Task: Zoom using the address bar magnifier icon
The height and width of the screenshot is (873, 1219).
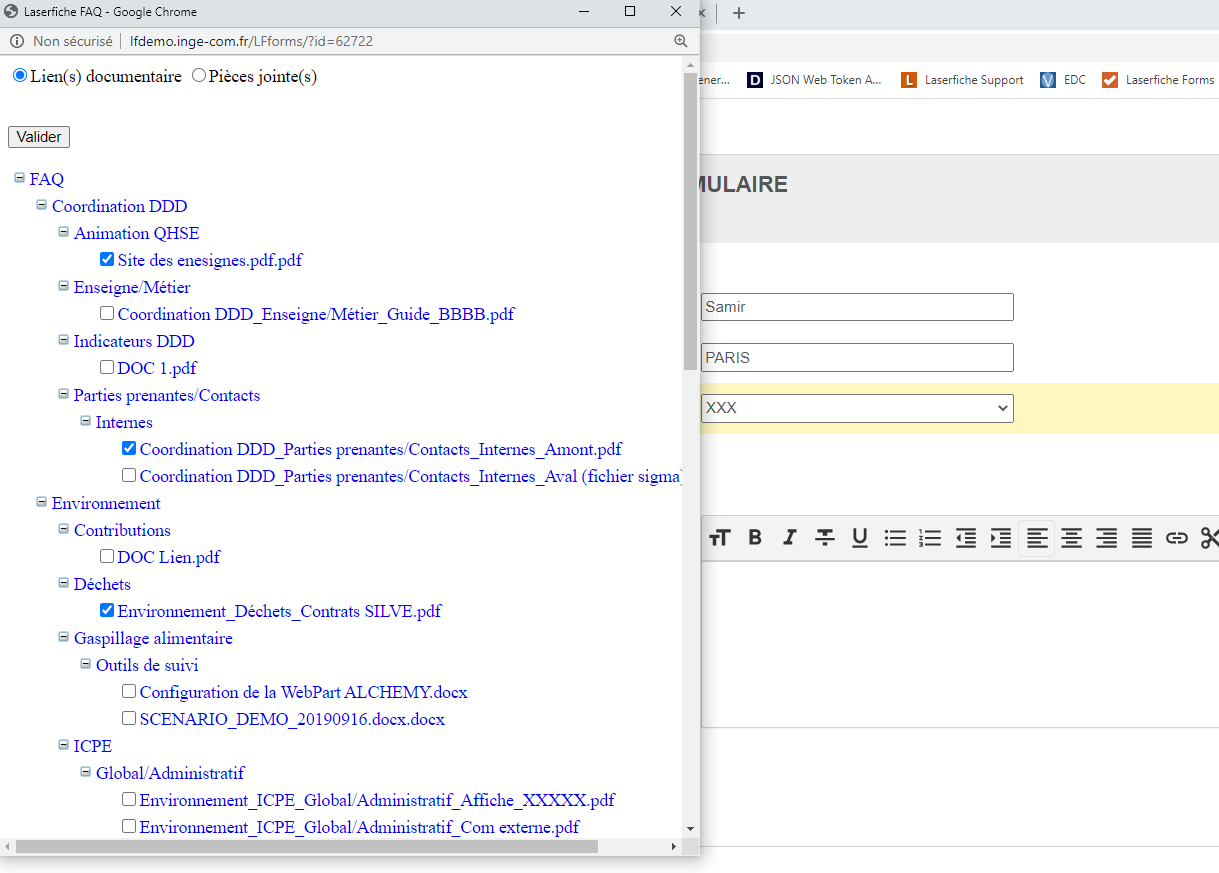Action: (681, 41)
